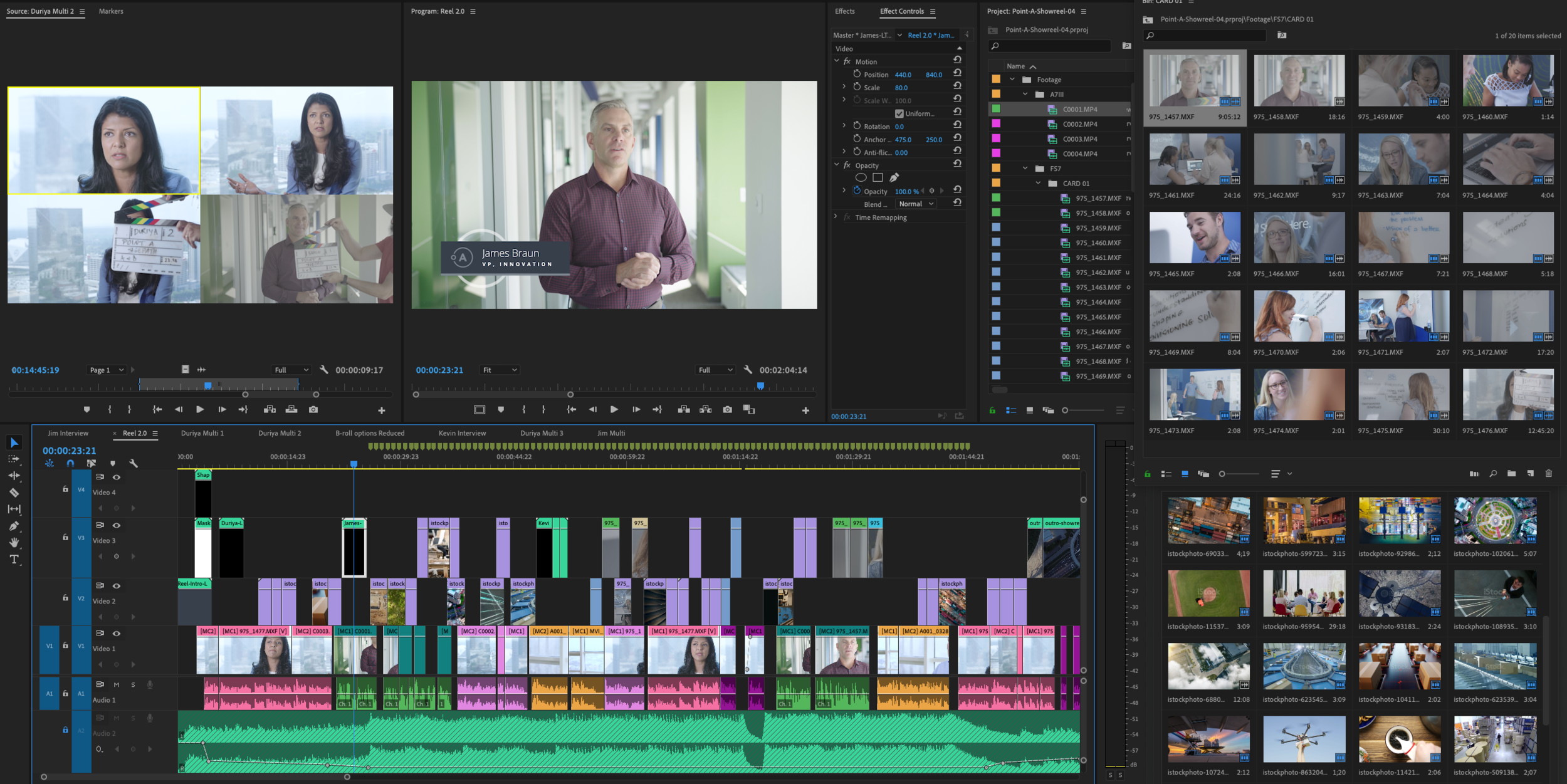Click Overwrite button in Source monitor

(291, 409)
